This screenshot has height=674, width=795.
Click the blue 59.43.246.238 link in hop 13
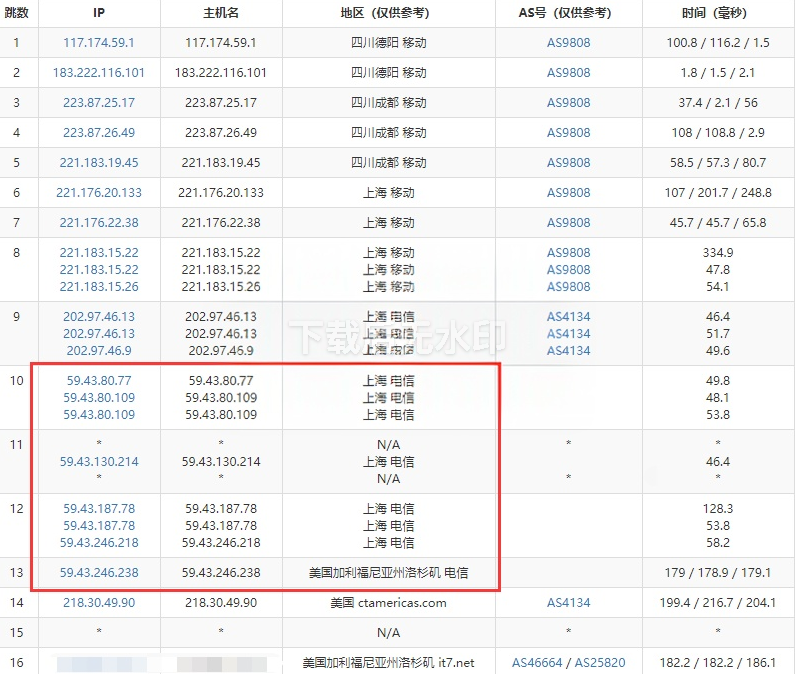[x=98, y=573]
